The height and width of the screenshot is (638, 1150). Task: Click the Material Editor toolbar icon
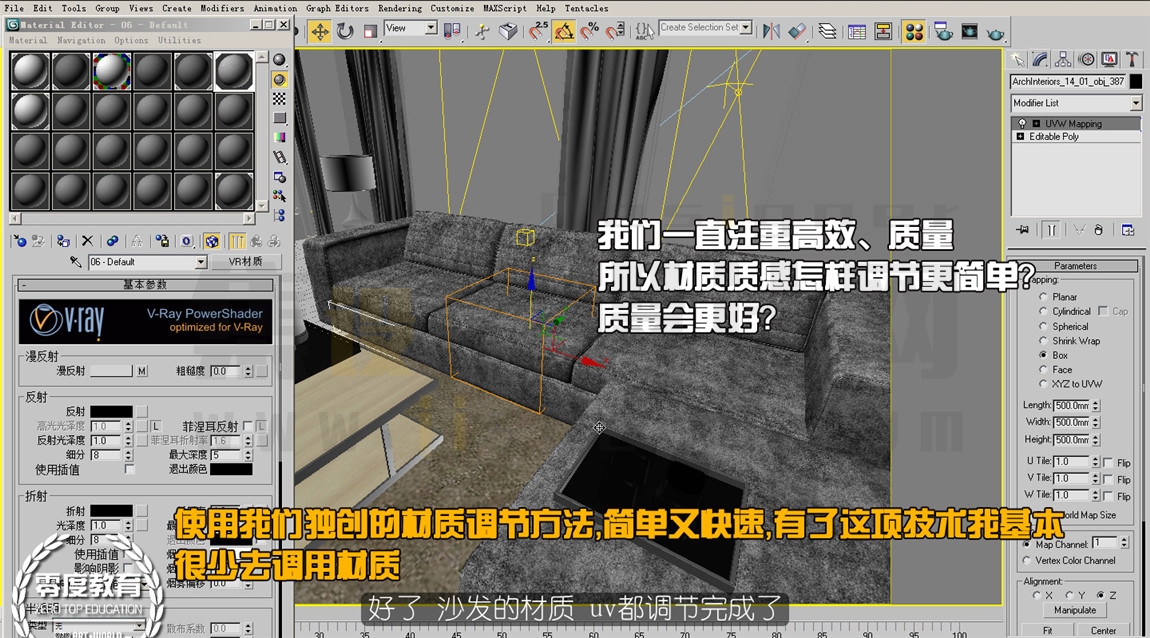914,32
